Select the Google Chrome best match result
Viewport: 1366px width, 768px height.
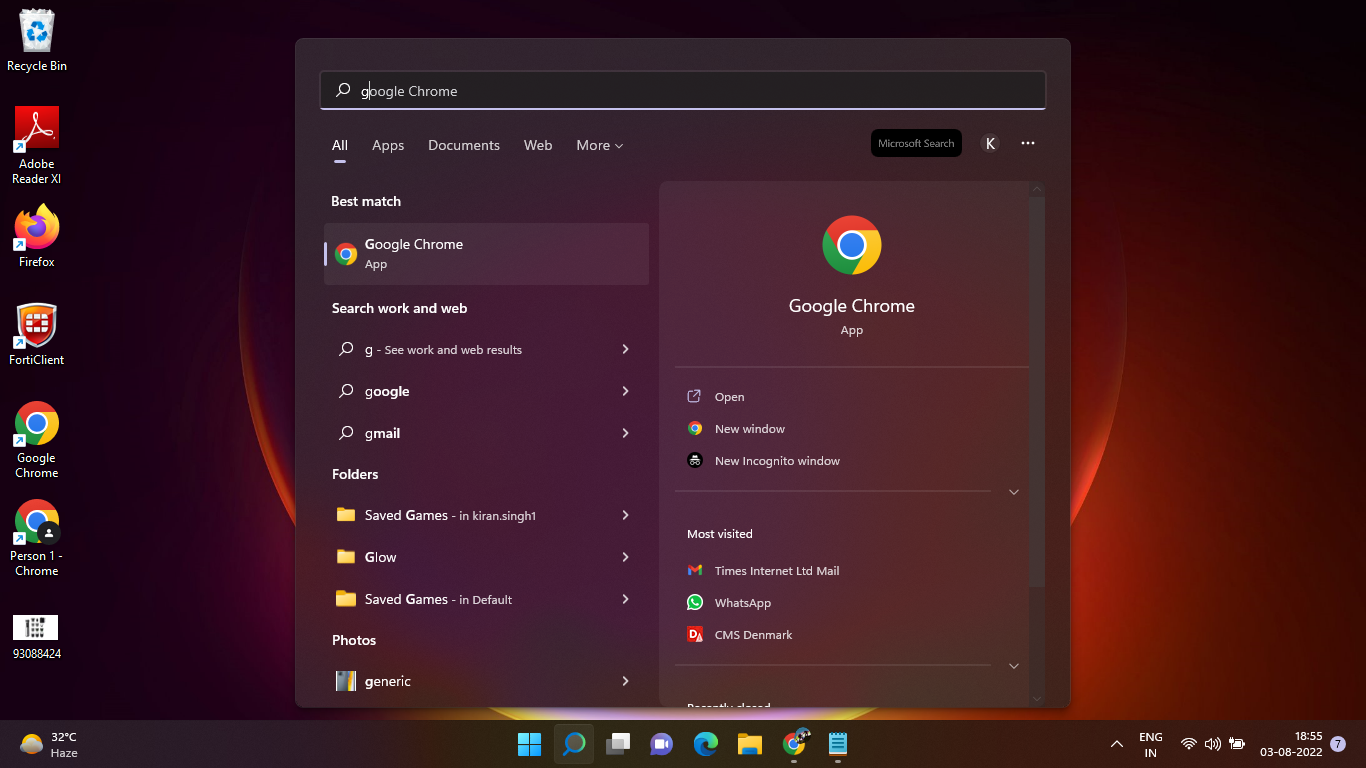point(486,254)
